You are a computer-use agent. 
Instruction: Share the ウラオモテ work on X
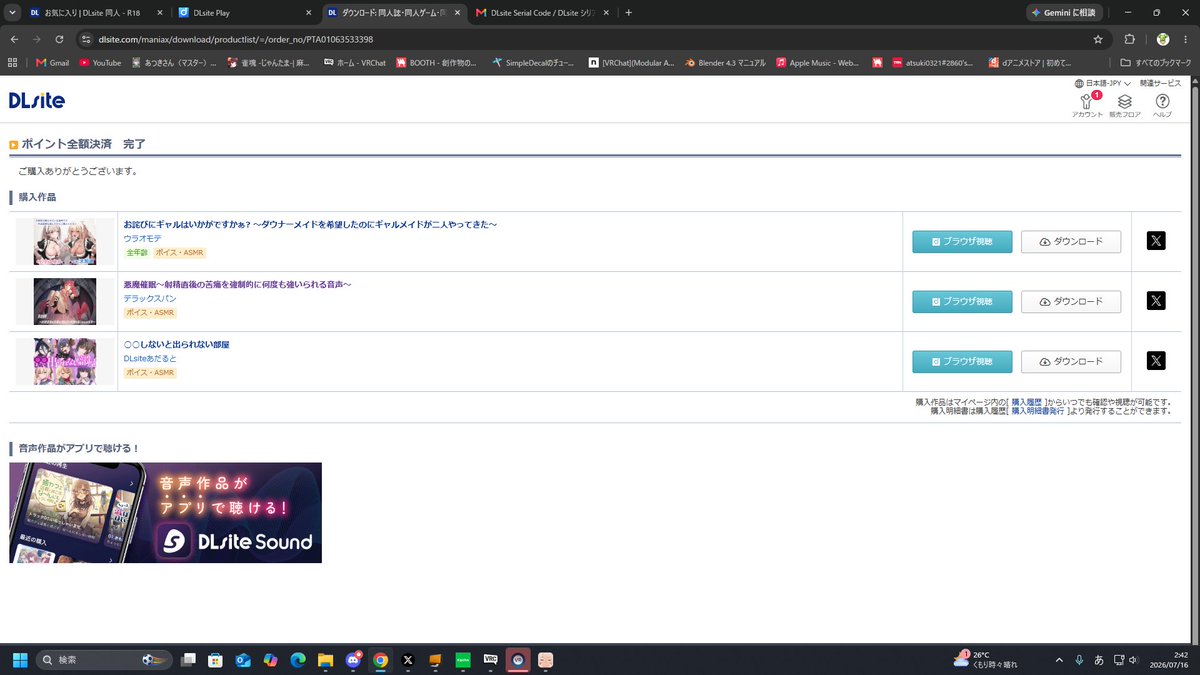[x=1156, y=241]
